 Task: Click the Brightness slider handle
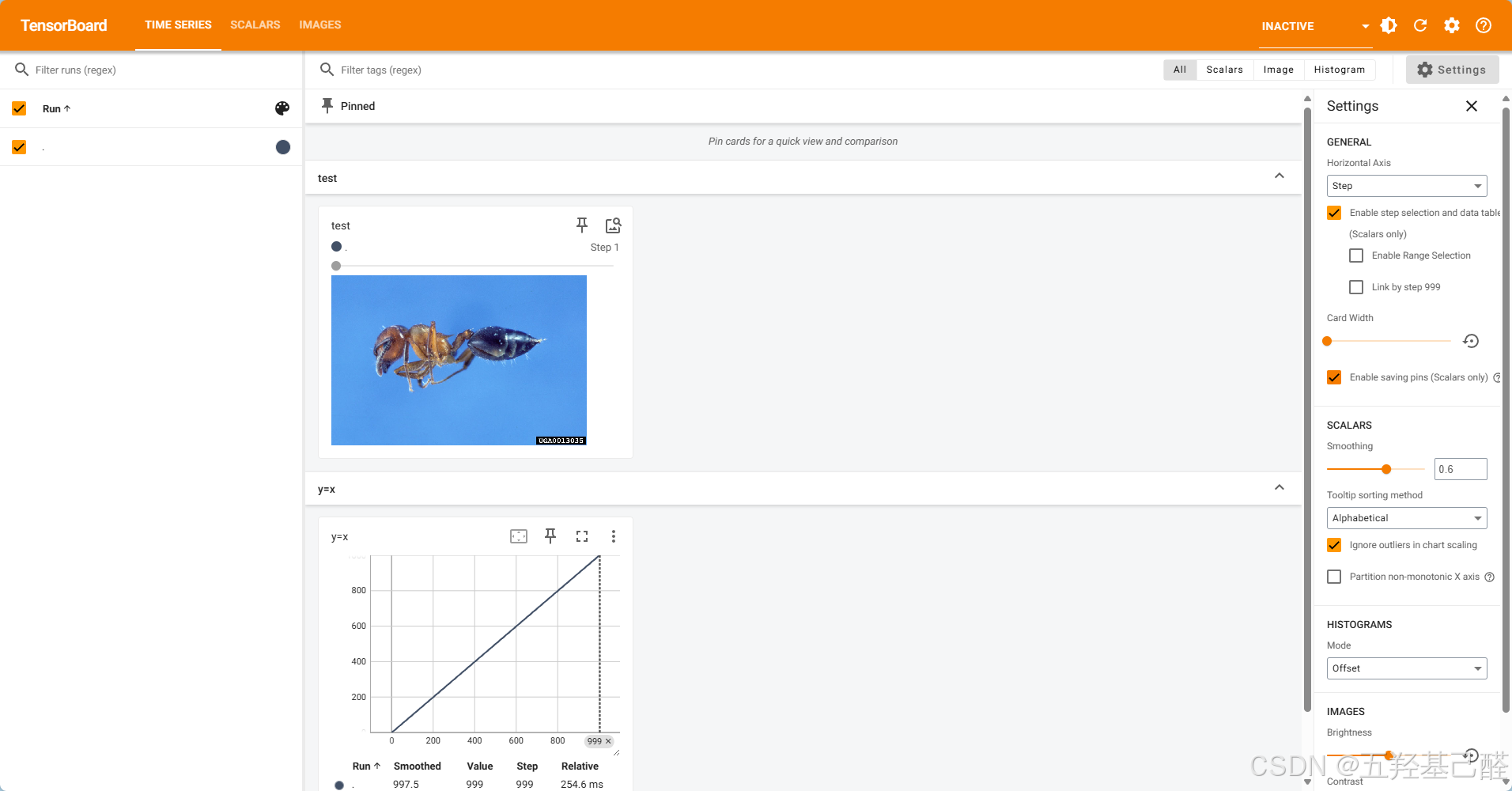coord(1389,755)
